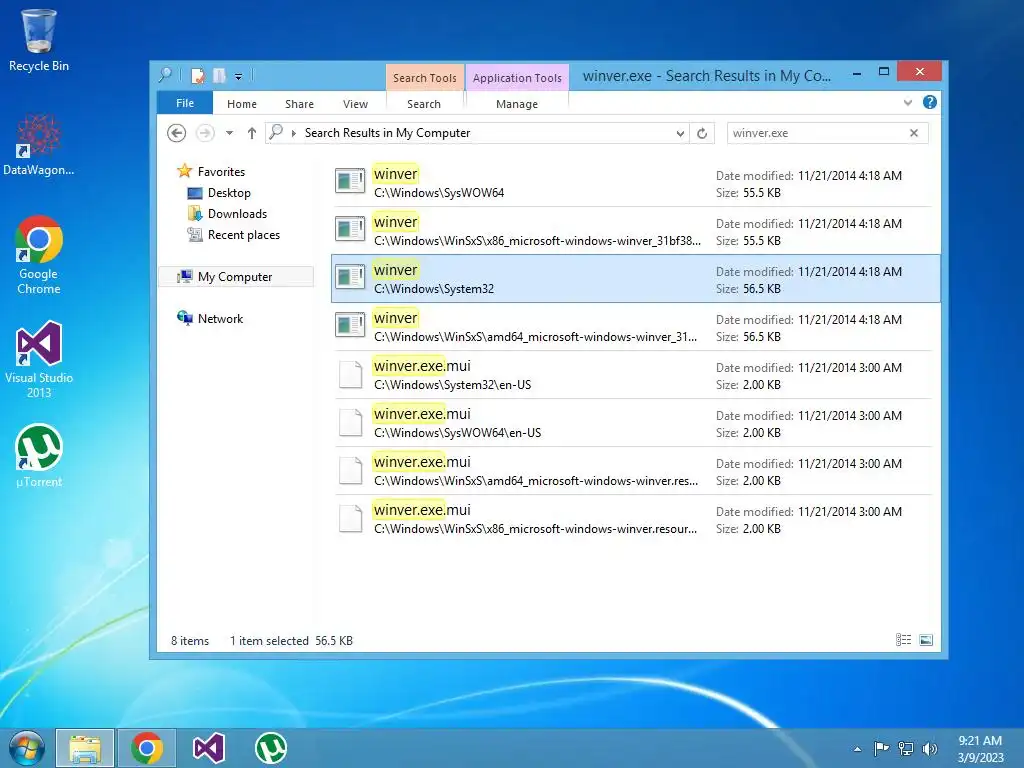Click the Search Tools contextual tab header
Viewport: 1024px width, 768px height.
[424, 78]
